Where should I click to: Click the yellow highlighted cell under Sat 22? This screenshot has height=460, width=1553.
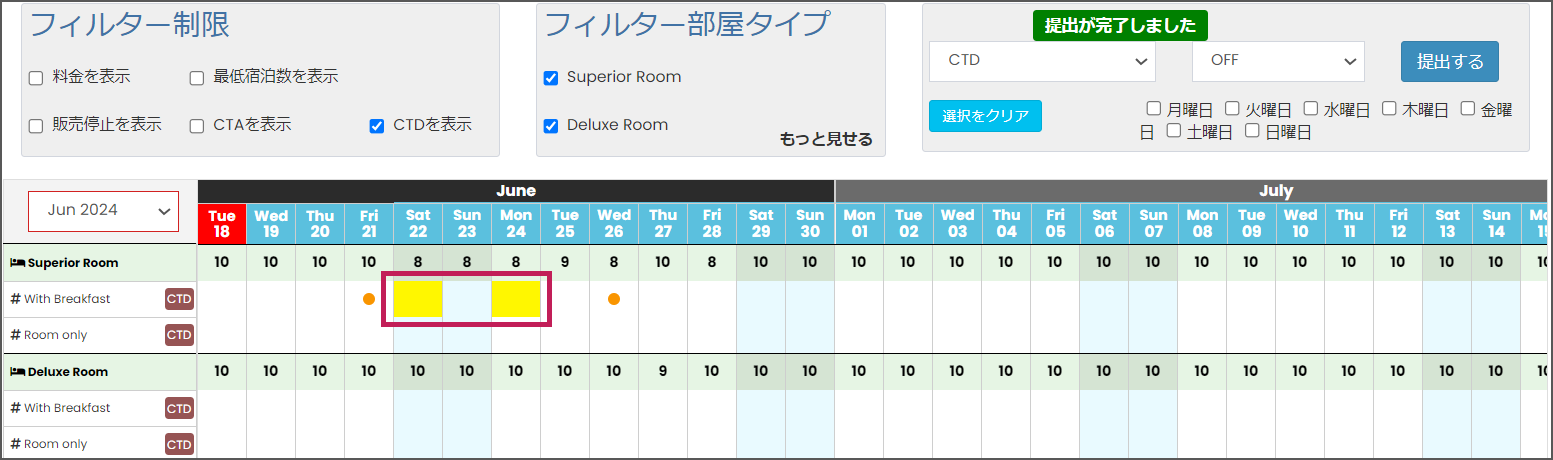[x=418, y=299]
